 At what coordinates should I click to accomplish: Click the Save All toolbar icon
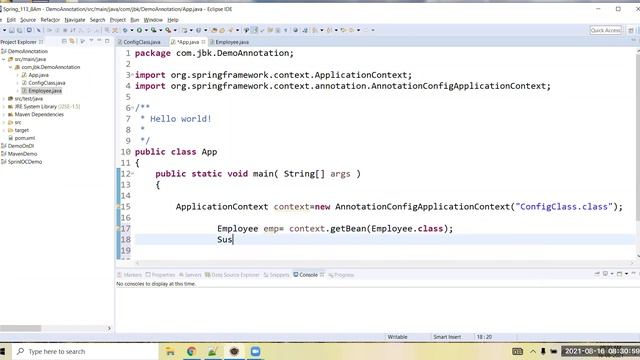point(20,30)
